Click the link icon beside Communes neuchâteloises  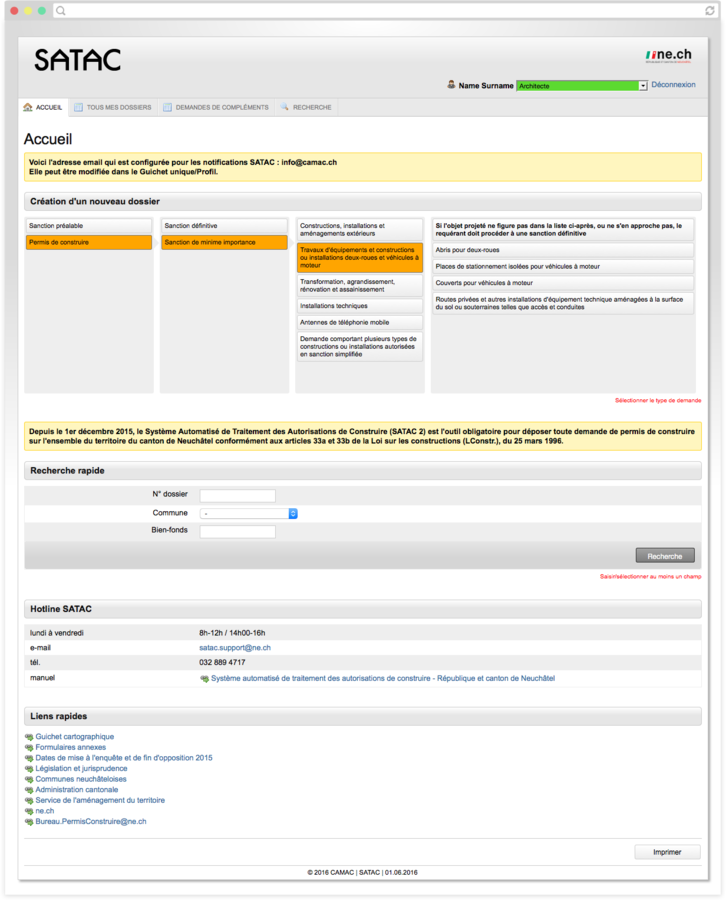pos(29,779)
